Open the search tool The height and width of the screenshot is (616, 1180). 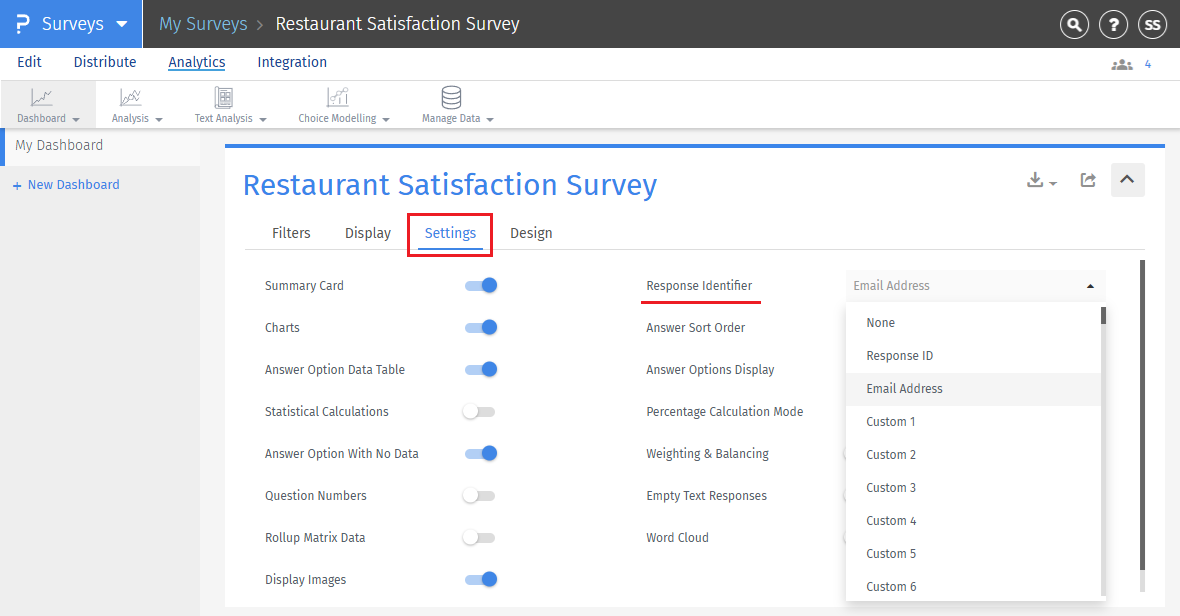click(x=1074, y=24)
